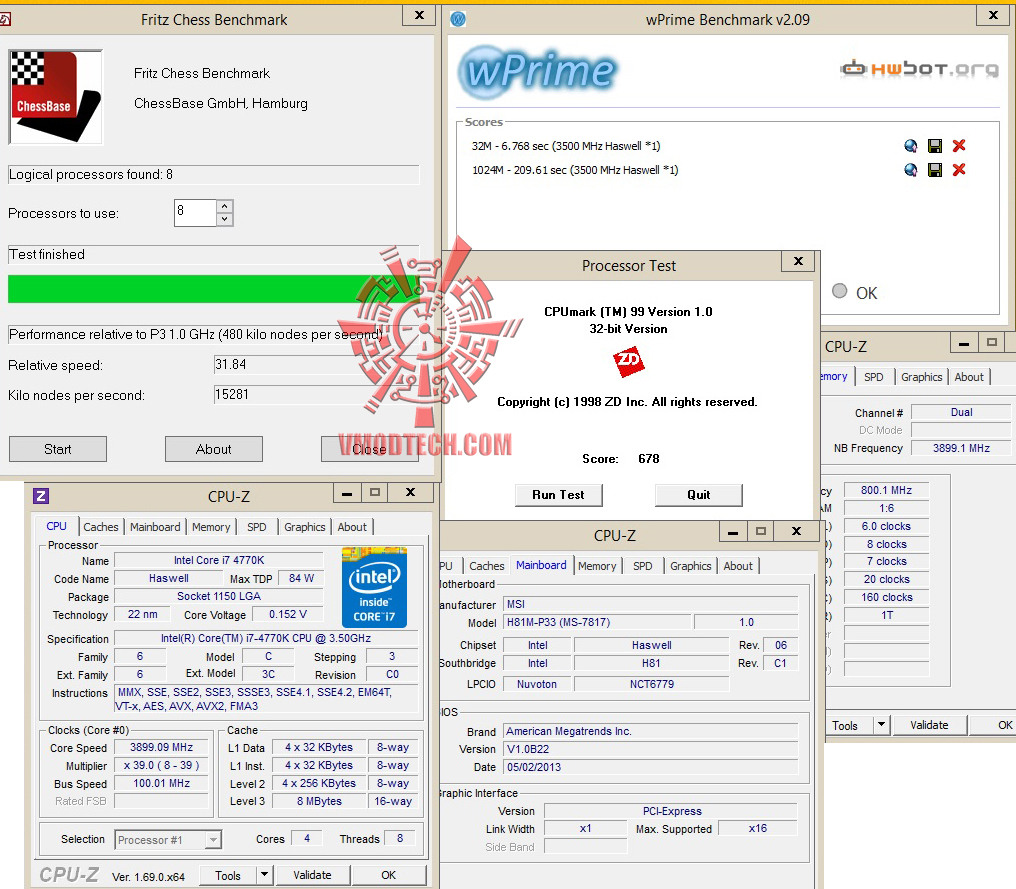The image size is (1016, 889).
Task: Open Memory tab in CPU-Z Mainboard window
Action: (x=597, y=566)
